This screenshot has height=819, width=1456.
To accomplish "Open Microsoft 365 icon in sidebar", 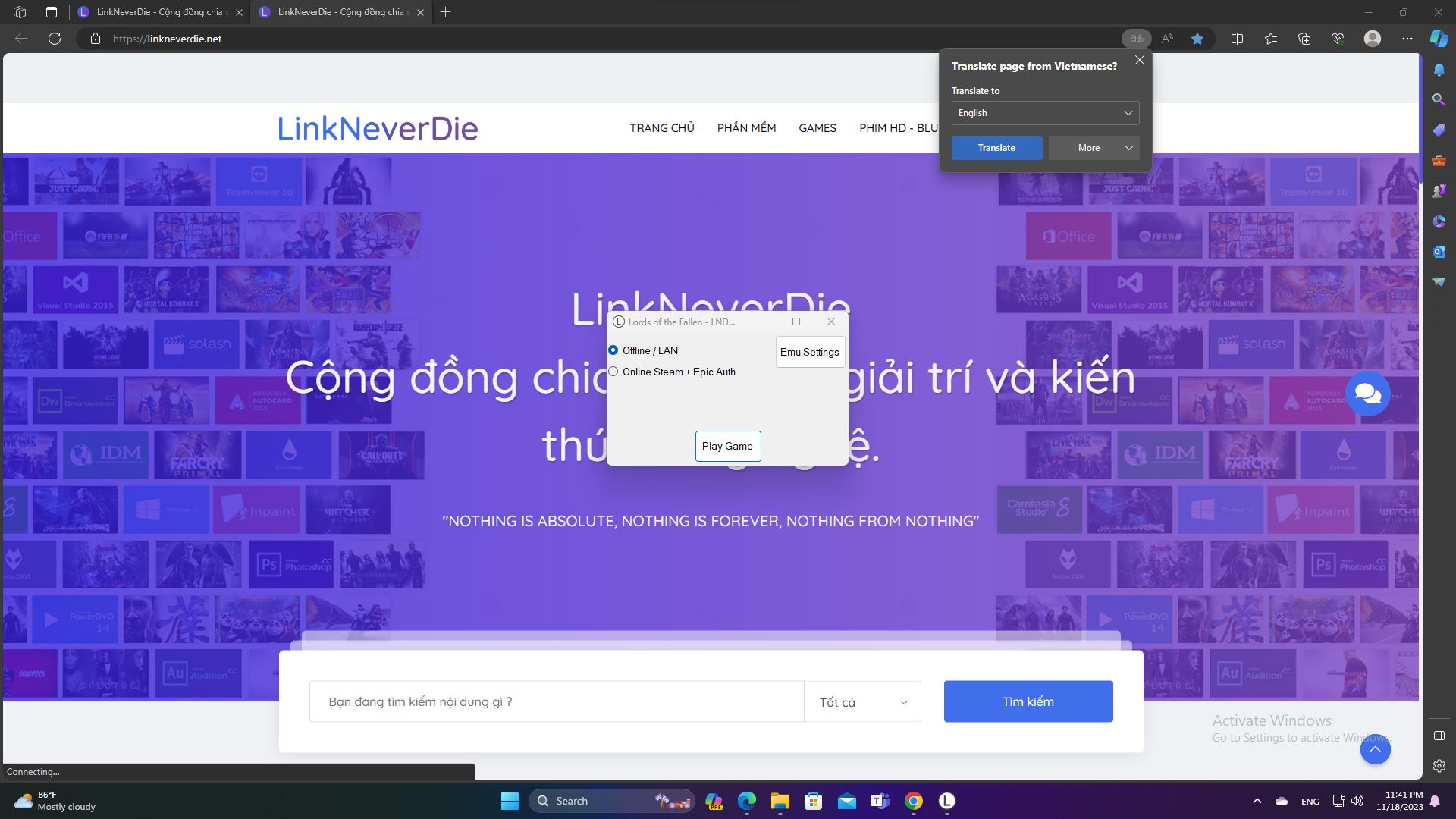I will tap(1439, 221).
